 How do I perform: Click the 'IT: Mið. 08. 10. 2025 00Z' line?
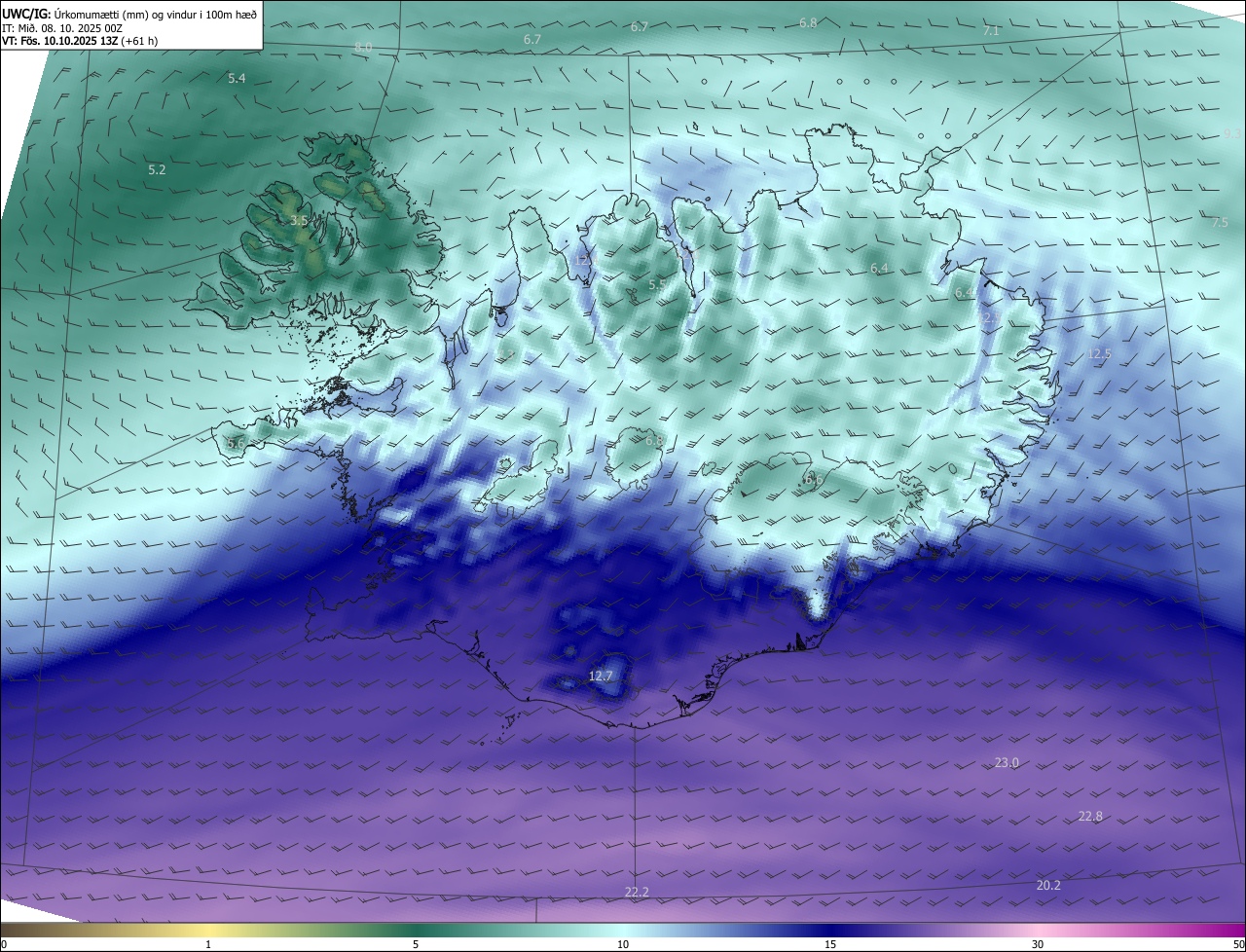point(61,28)
